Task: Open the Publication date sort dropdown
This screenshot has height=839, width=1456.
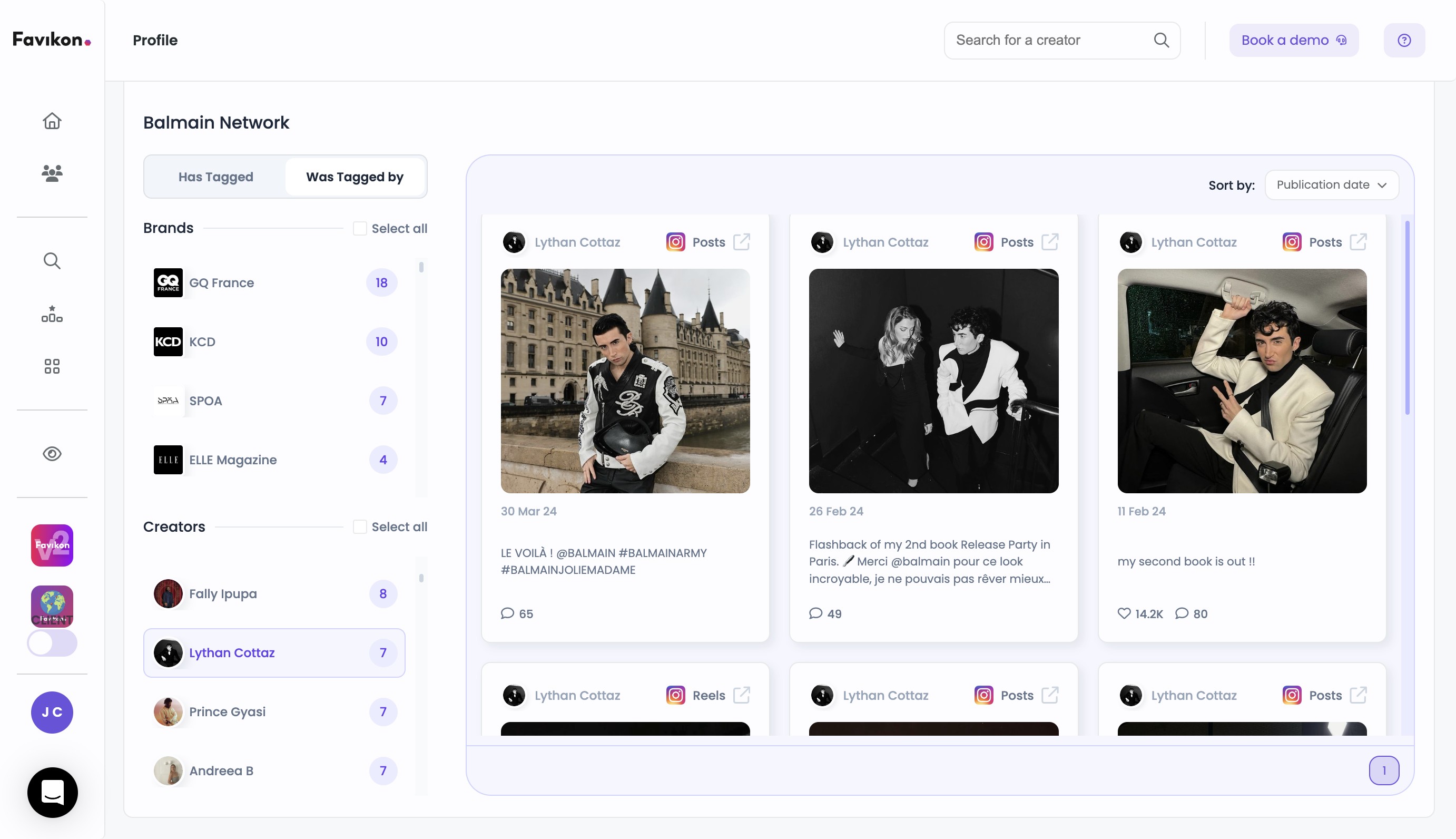Action: tap(1331, 185)
